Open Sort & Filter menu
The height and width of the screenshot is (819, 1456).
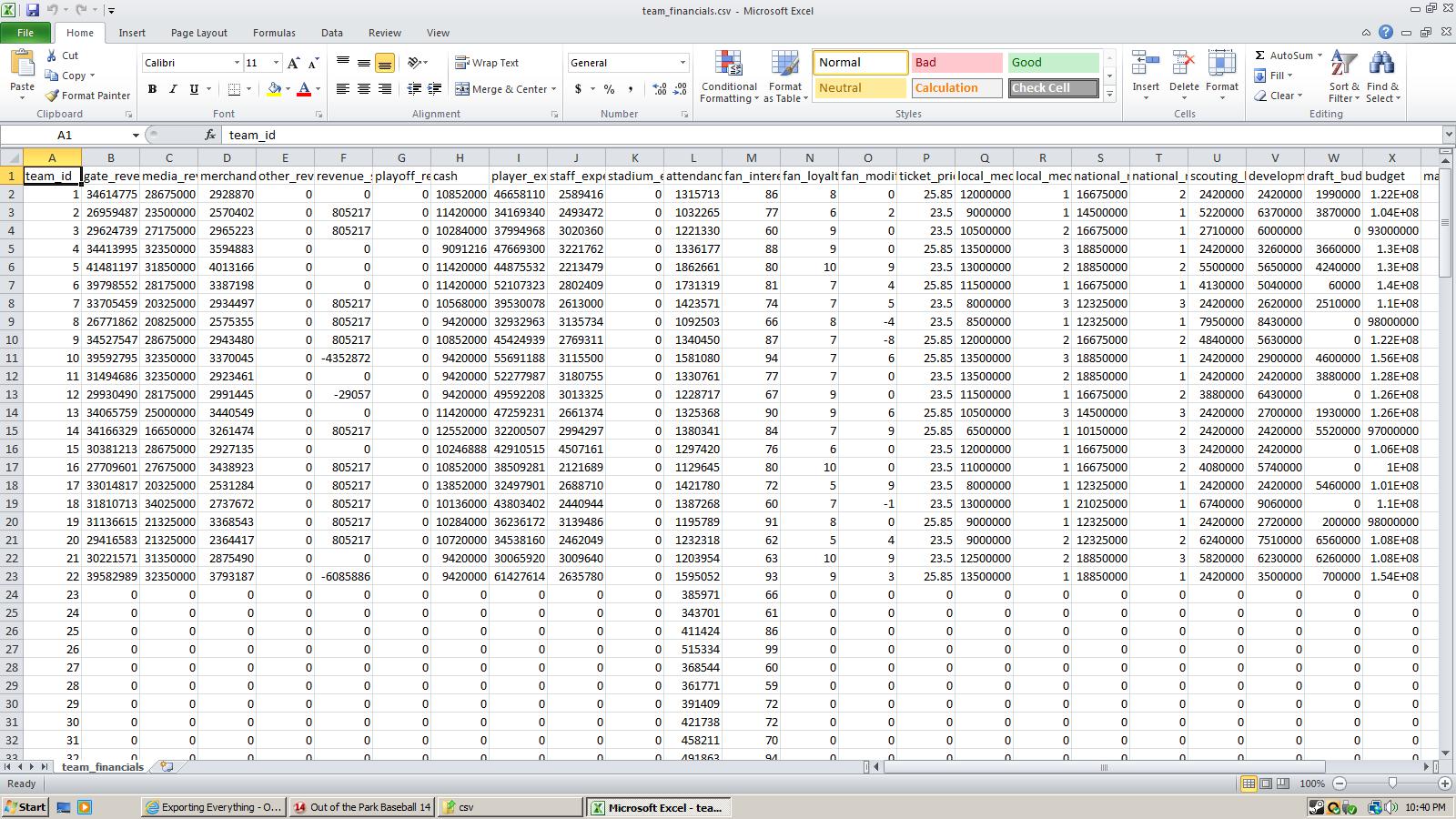coord(1344,77)
